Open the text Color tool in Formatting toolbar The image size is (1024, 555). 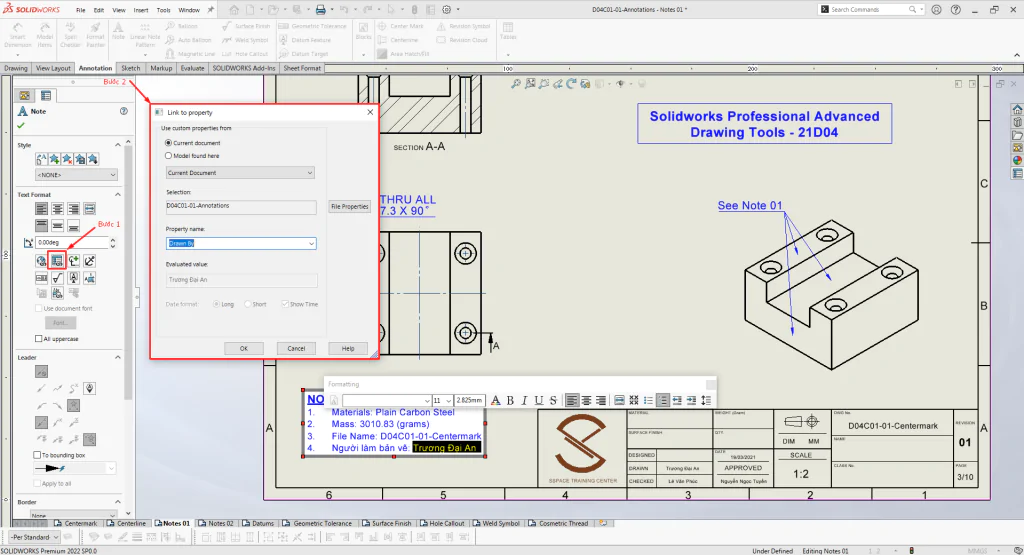[x=496, y=400]
